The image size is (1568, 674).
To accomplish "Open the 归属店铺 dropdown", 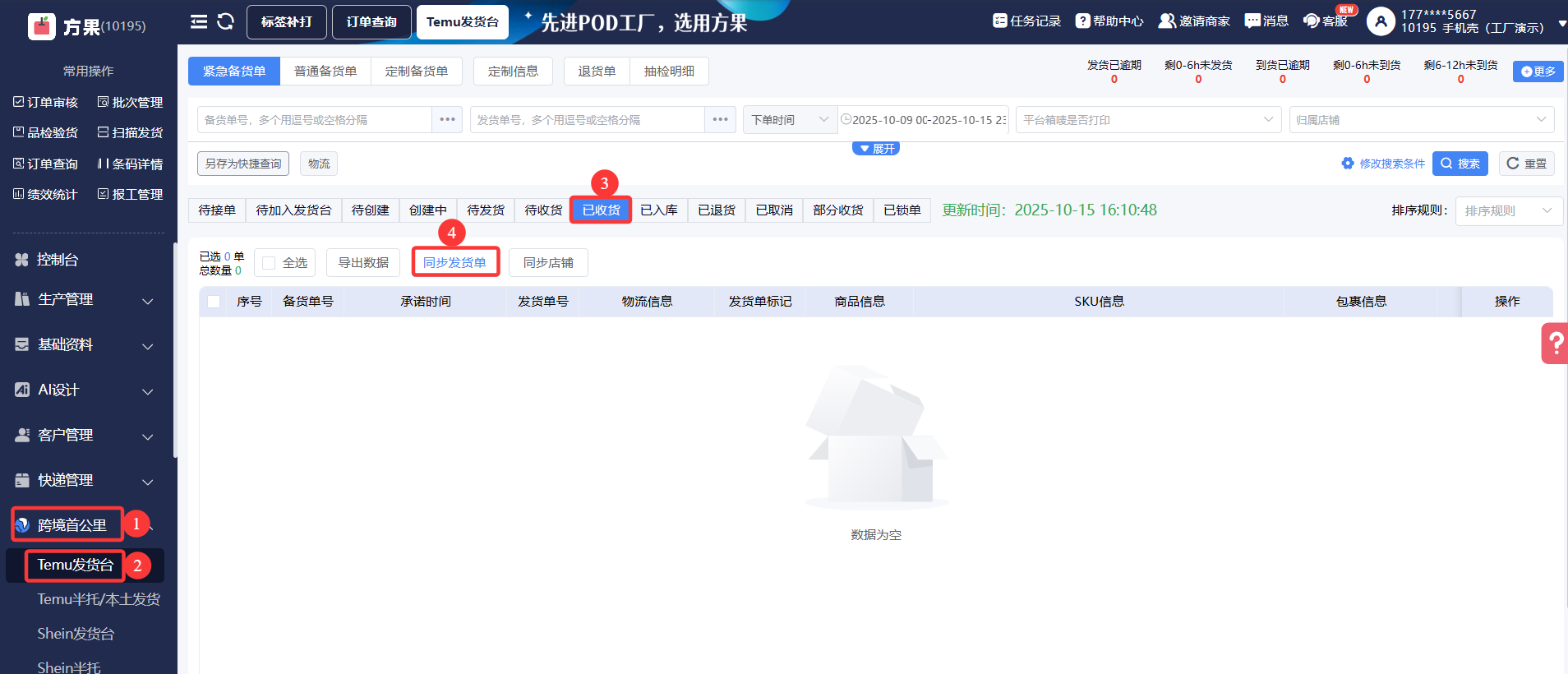I will coord(1421,120).
